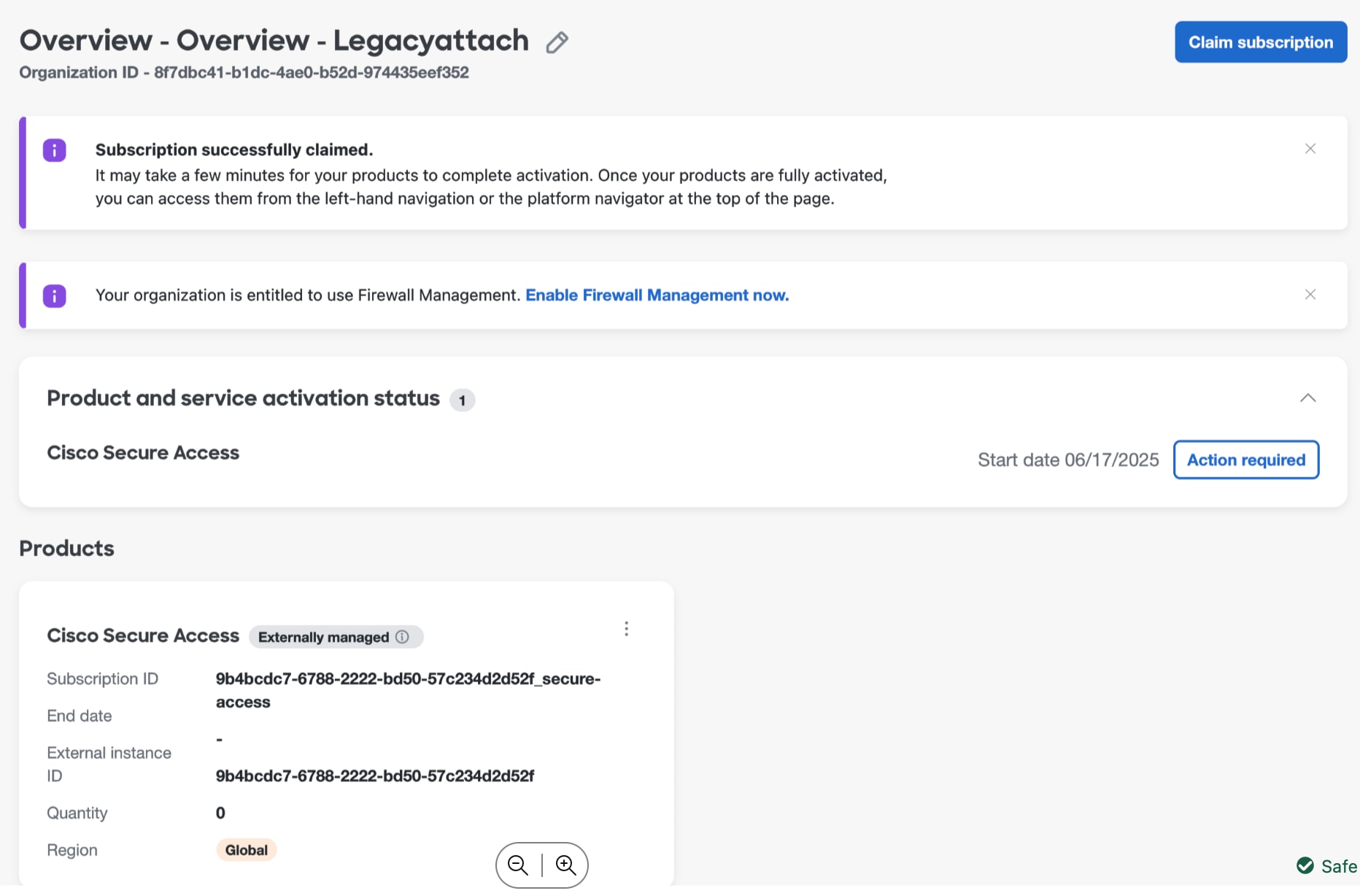
Task: Click the Global region tag
Action: tap(247, 850)
